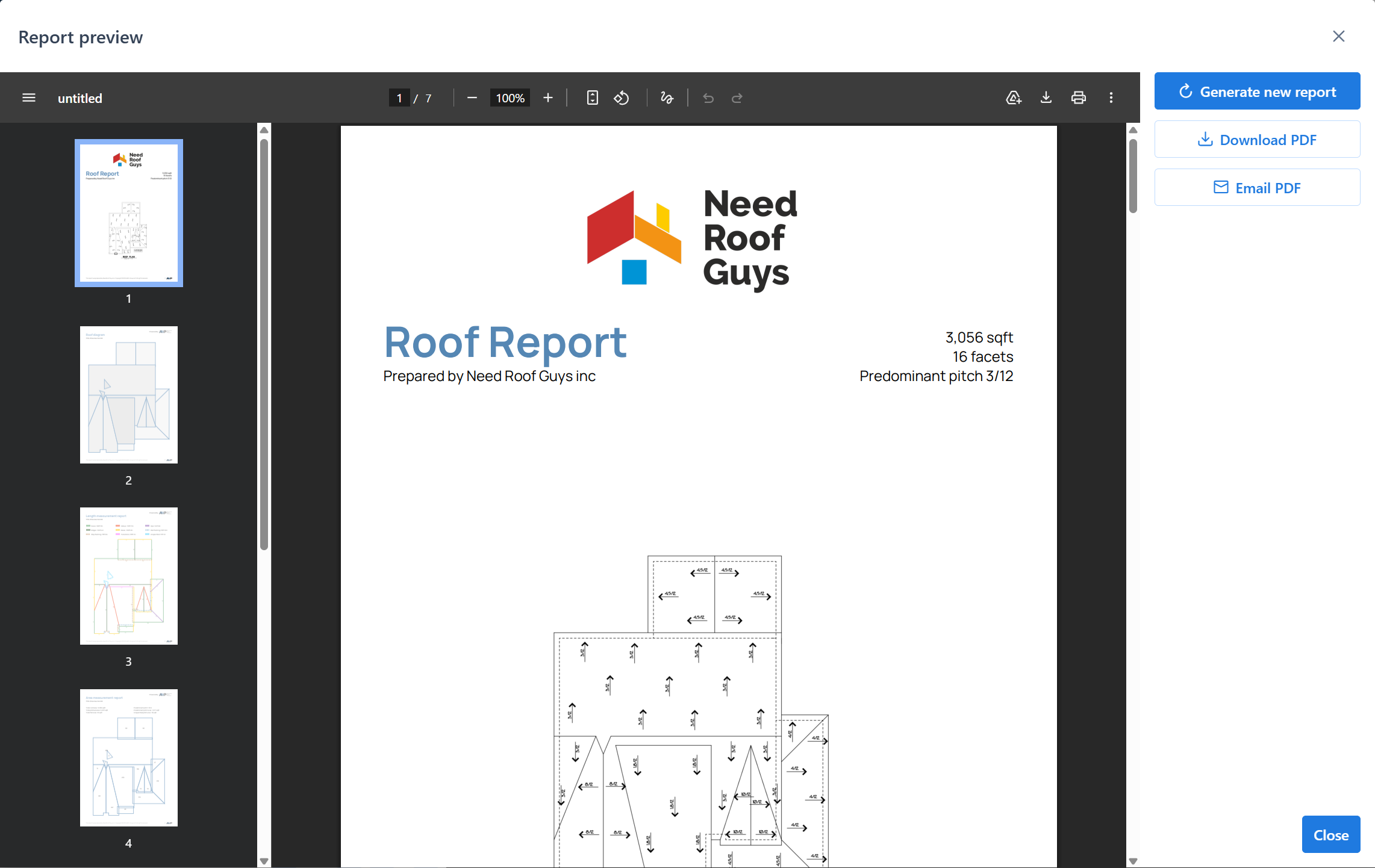Image resolution: width=1375 pixels, height=868 pixels.
Task: Close the Report preview dialog with X
Action: [x=1339, y=37]
